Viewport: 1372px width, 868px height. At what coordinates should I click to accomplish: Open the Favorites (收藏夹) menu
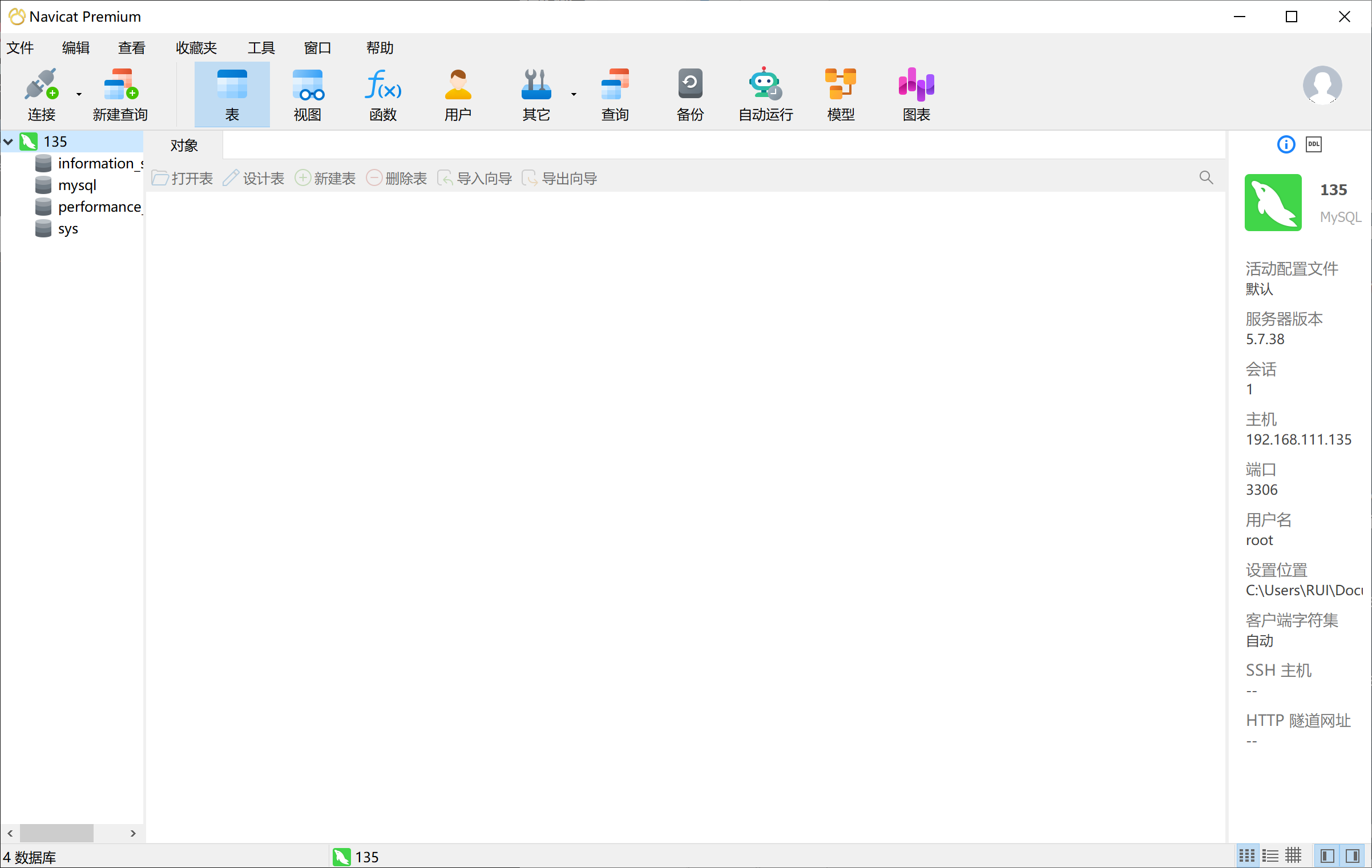click(196, 48)
